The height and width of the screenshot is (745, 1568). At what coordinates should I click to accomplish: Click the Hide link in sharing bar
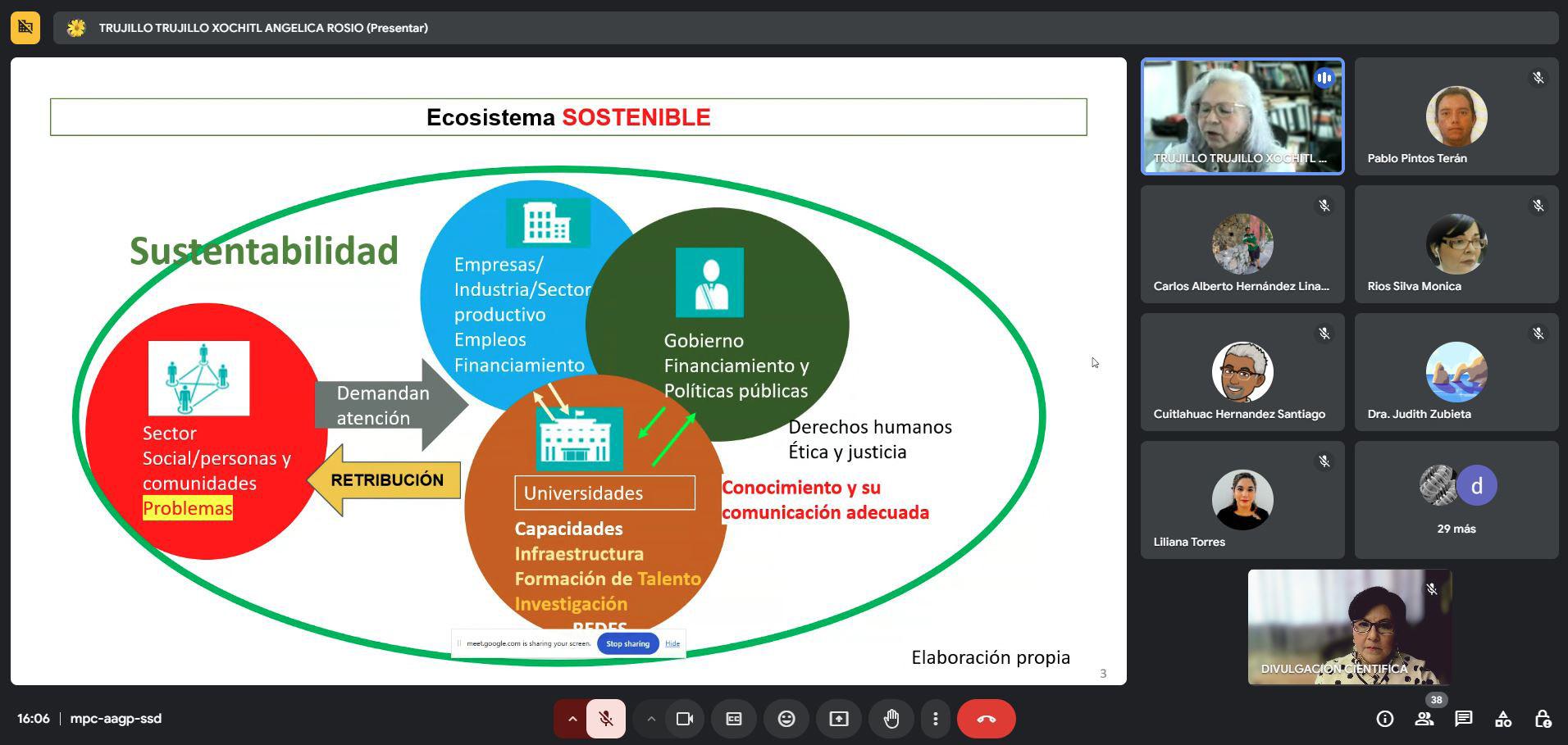[x=672, y=643]
